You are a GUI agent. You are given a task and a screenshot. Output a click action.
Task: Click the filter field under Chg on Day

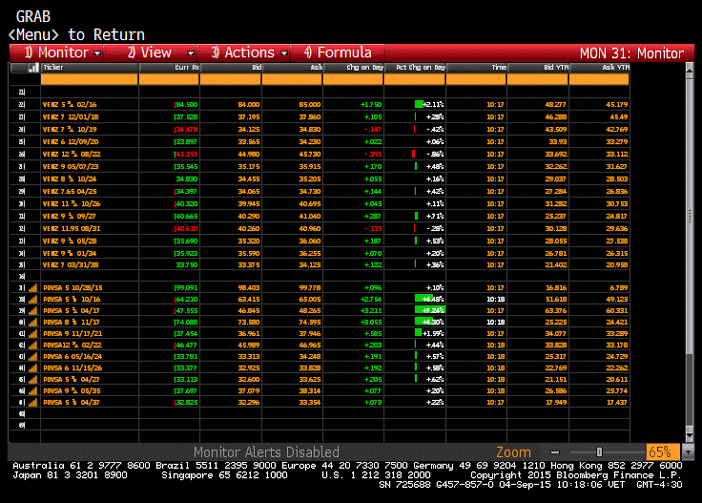click(353, 80)
